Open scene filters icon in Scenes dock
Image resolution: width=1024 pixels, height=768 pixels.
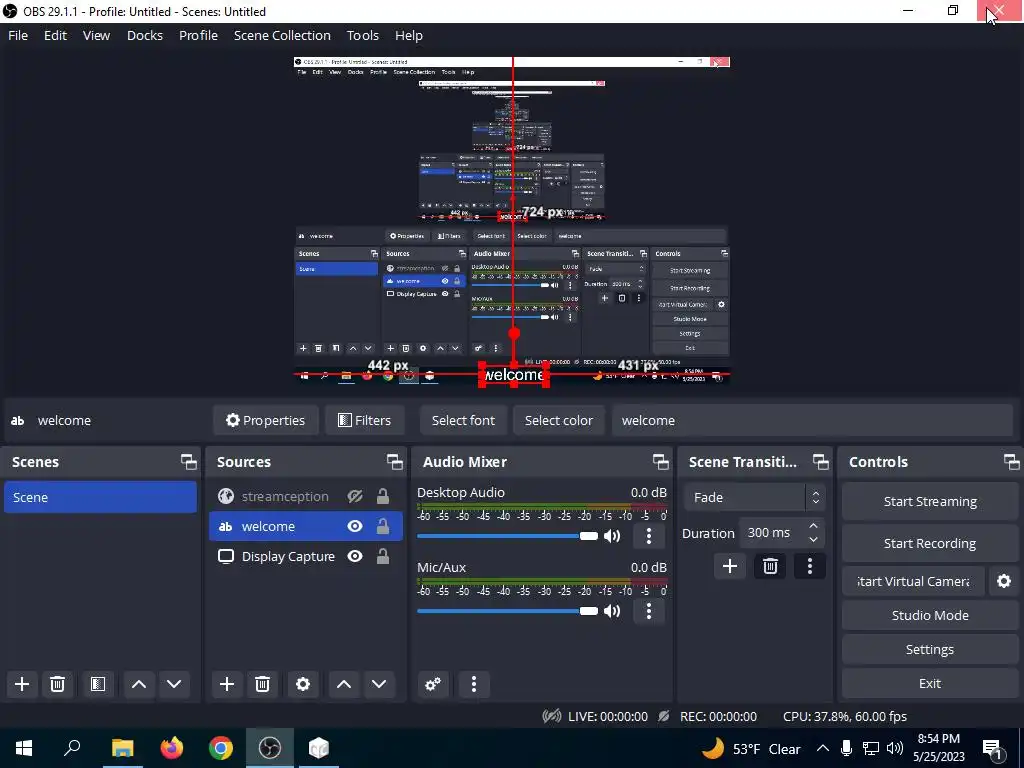tap(98, 684)
